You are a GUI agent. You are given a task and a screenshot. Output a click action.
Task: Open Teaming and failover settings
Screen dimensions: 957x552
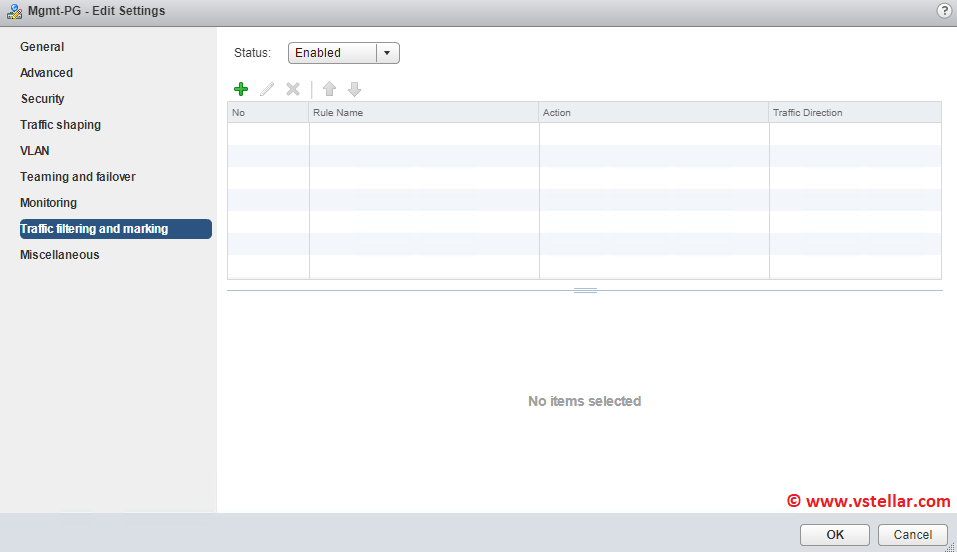click(78, 177)
